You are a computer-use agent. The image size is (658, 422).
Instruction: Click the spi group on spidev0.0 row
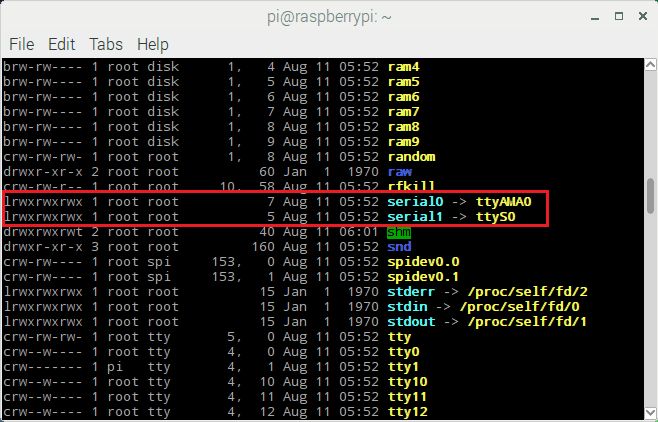[x=159, y=262]
